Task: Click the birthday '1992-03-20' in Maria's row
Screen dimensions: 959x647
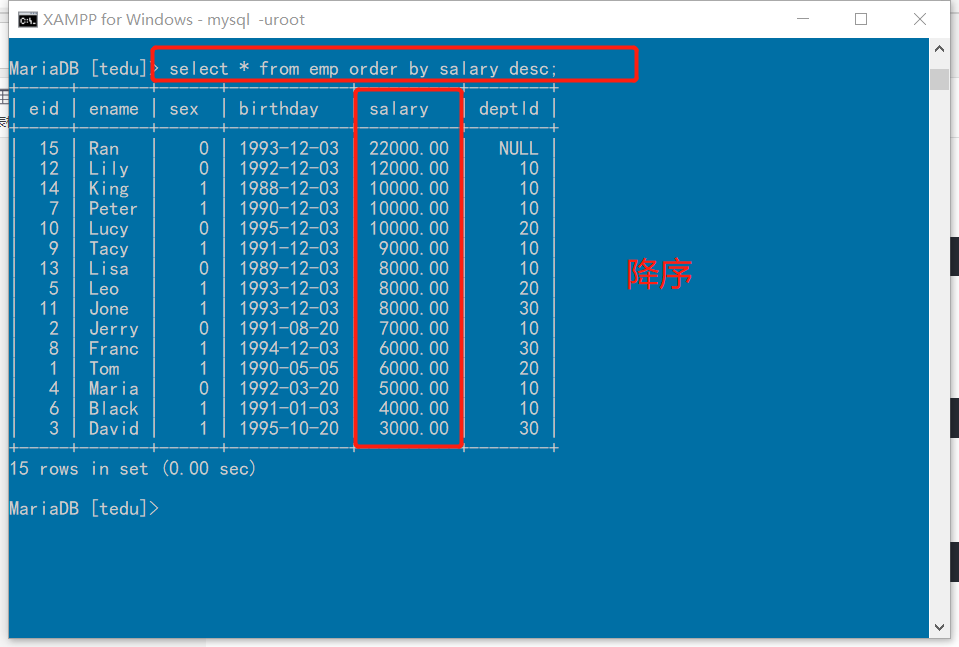Action: tap(289, 389)
